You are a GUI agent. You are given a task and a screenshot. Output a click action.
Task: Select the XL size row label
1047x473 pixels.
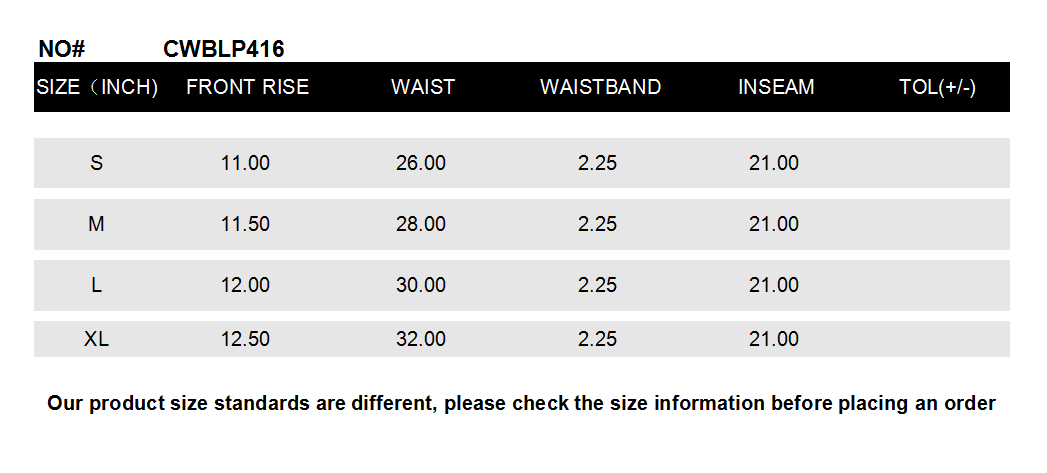tap(97, 339)
